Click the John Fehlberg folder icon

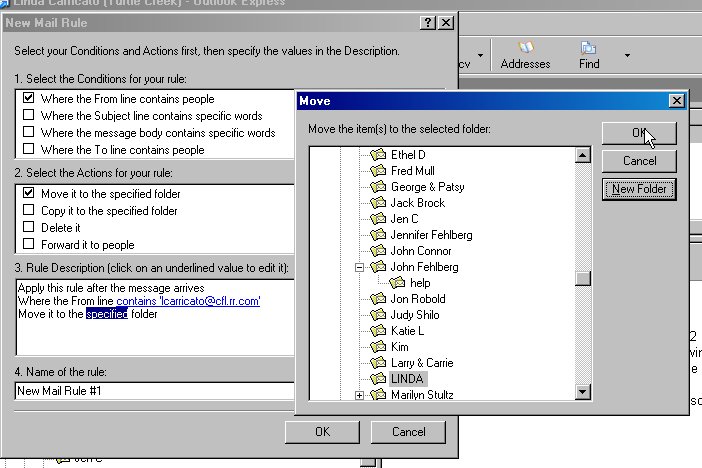tap(378, 267)
